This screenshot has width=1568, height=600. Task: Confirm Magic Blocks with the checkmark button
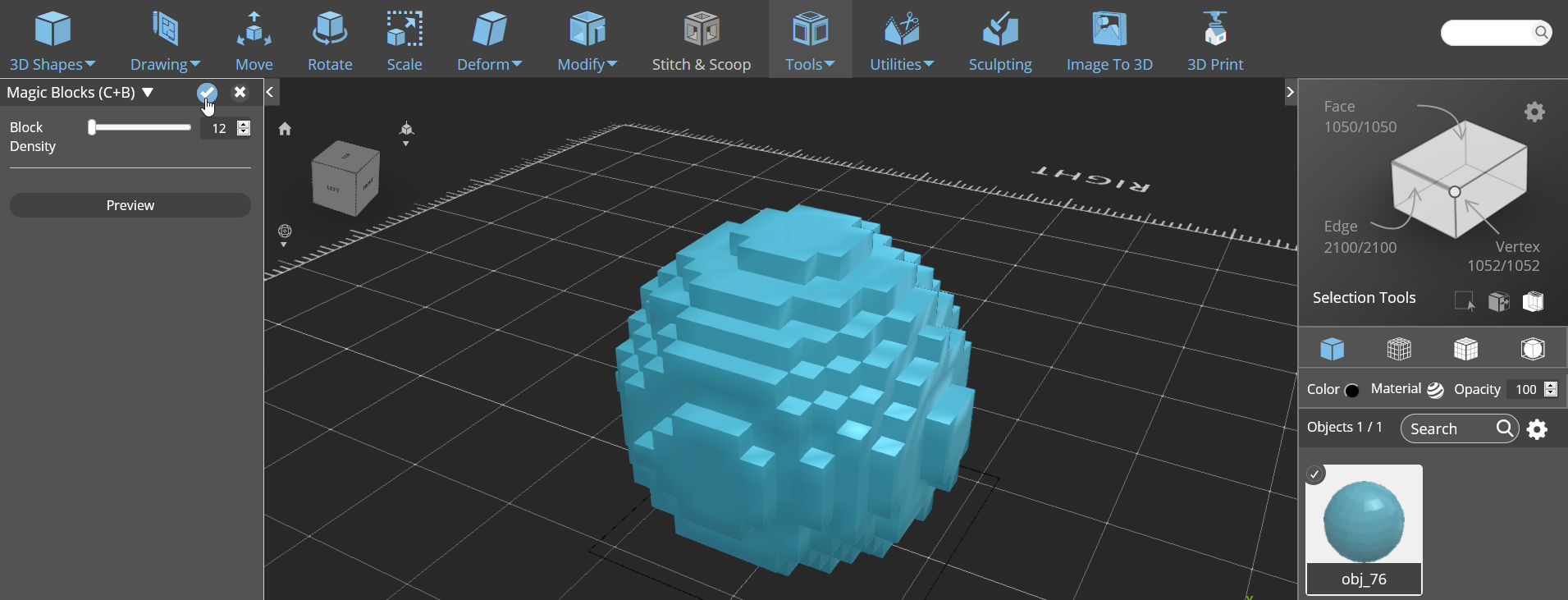point(207,93)
